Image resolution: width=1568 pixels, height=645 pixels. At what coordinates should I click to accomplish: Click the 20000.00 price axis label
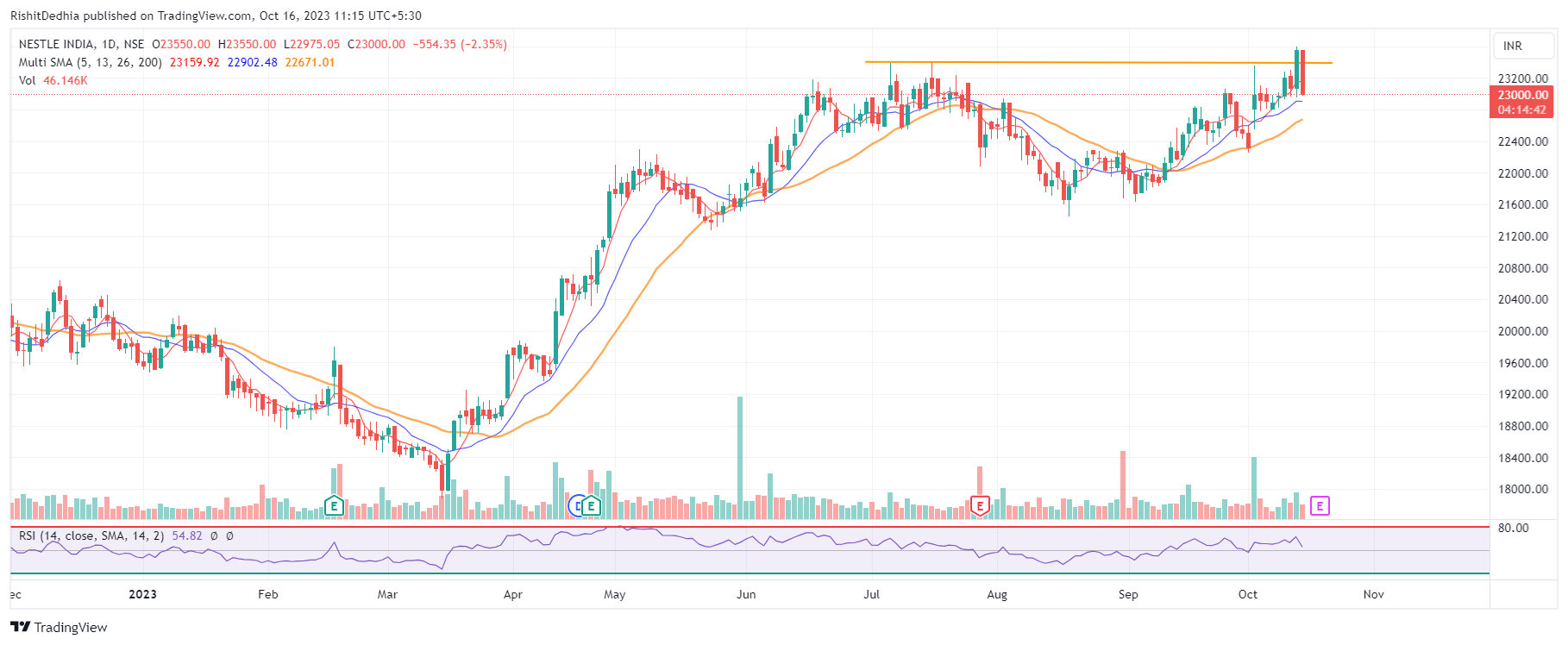coord(1522,331)
